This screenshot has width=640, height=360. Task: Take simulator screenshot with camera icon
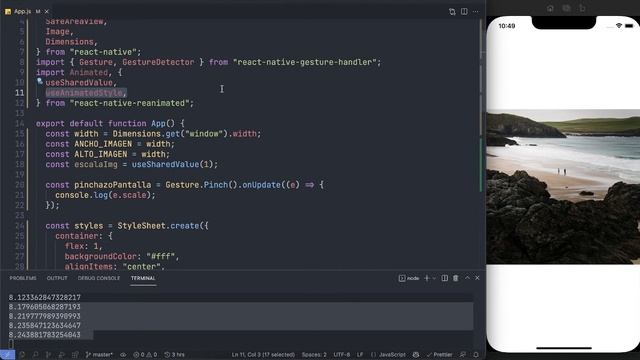point(566,8)
